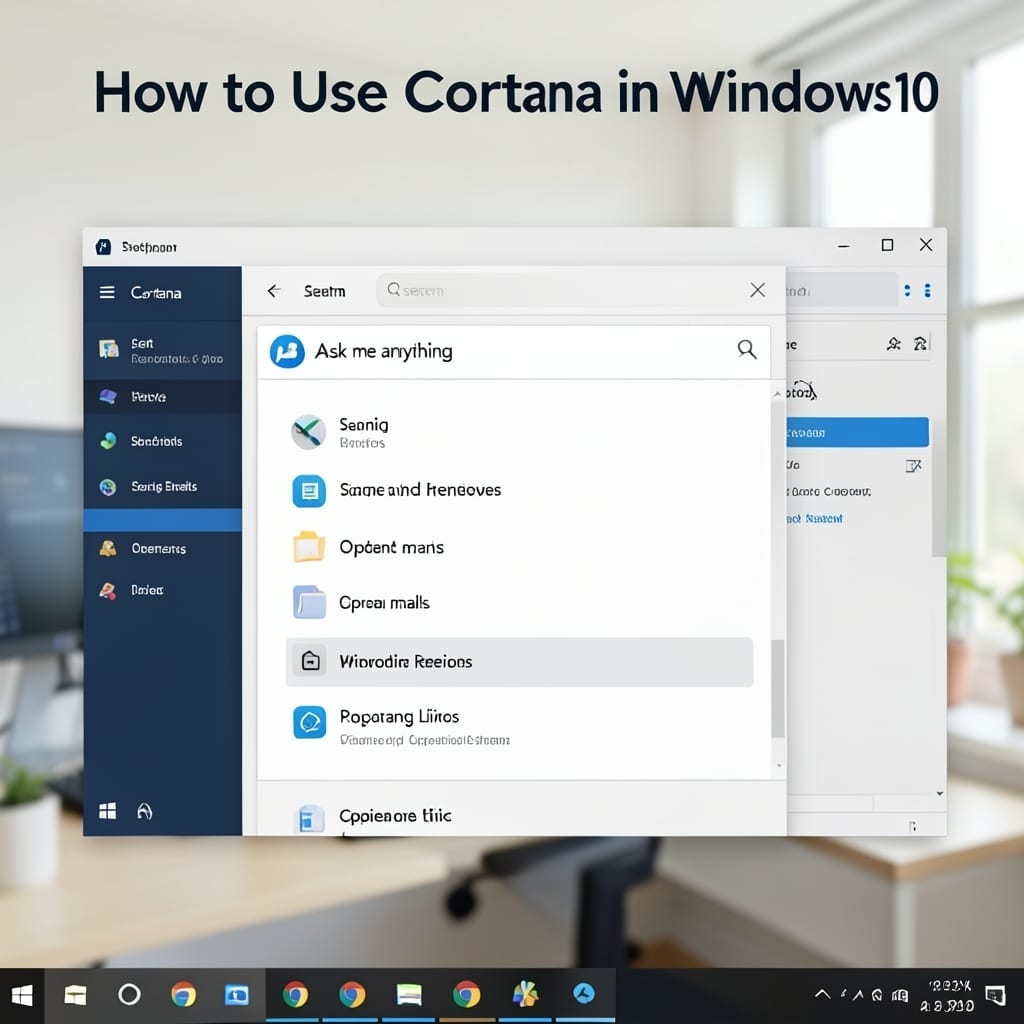The image size is (1024, 1024).
Task: Open the vertical dots menu at top right
Action: pos(927,291)
